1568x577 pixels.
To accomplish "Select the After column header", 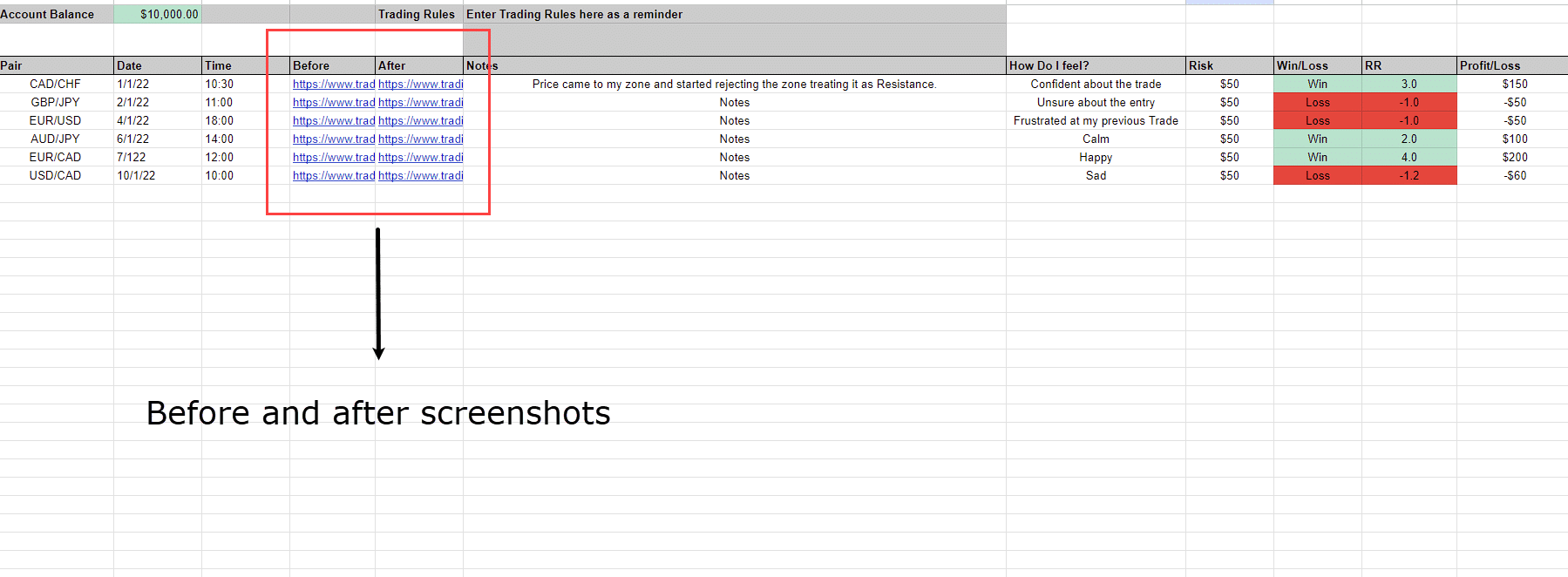I will 419,65.
